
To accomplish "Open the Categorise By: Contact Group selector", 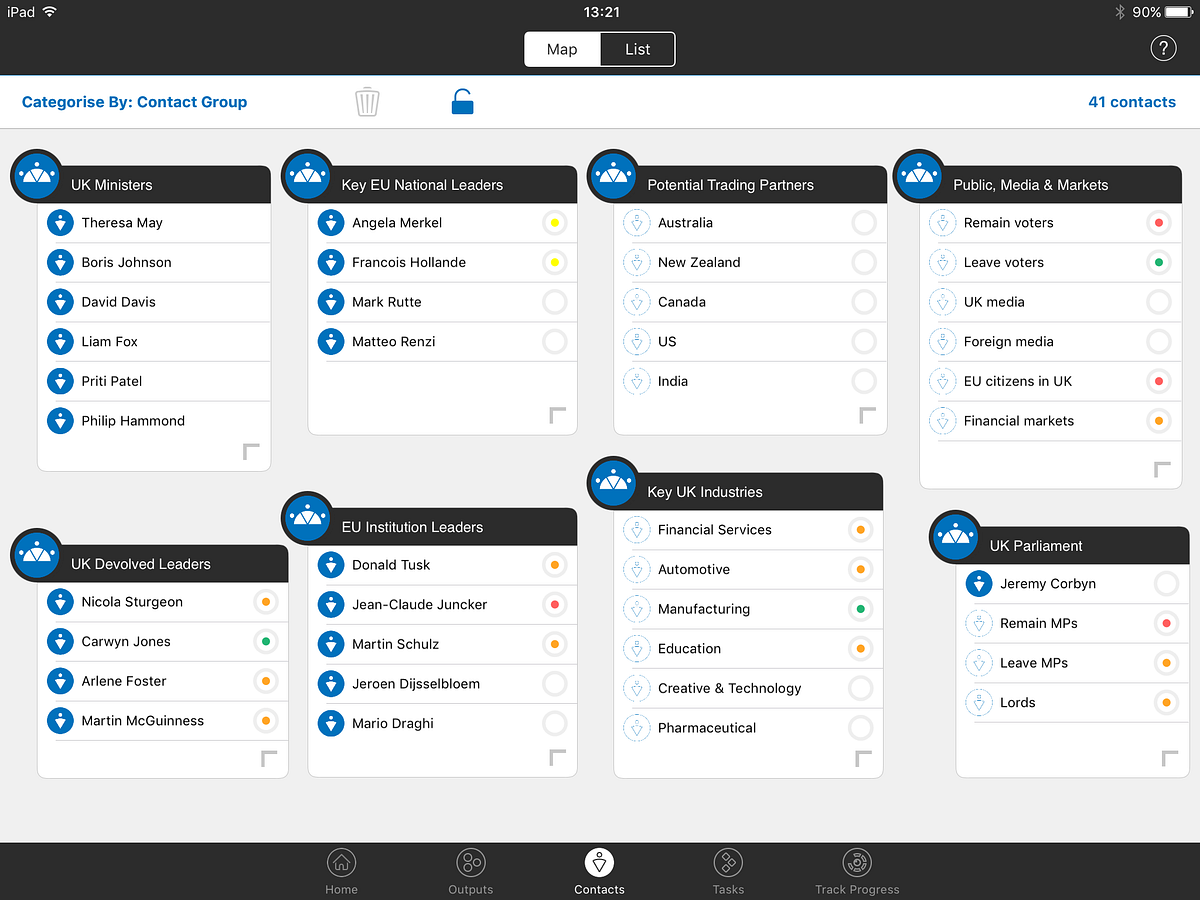I will pos(134,102).
